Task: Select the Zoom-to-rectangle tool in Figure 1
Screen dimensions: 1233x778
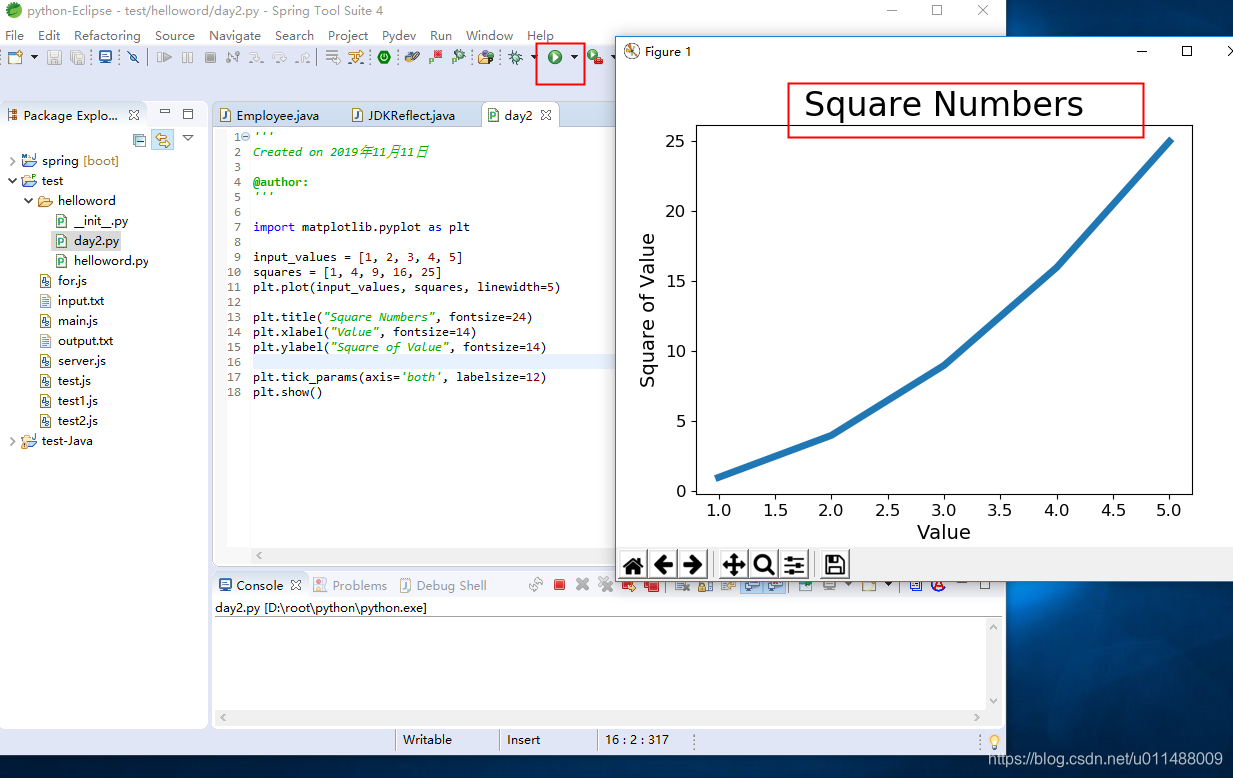Action: pyautogui.click(x=763, y=564)
